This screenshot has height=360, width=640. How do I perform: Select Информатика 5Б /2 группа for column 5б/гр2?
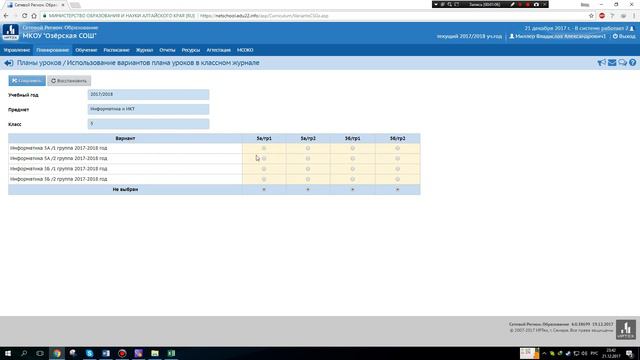tap(398, 179)
